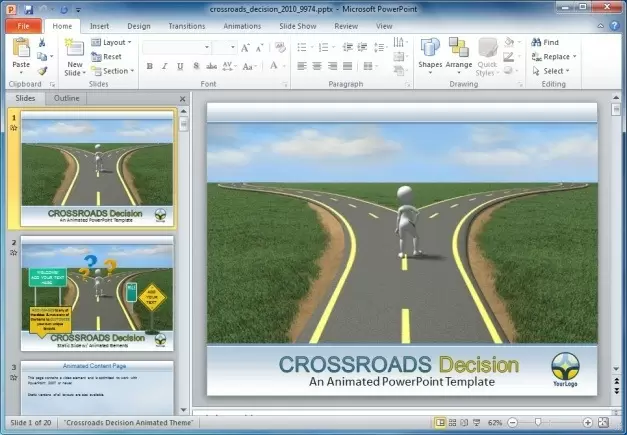Open the Transitions ribbon tab
Screen dimensions: 627x435
[187, 25]
